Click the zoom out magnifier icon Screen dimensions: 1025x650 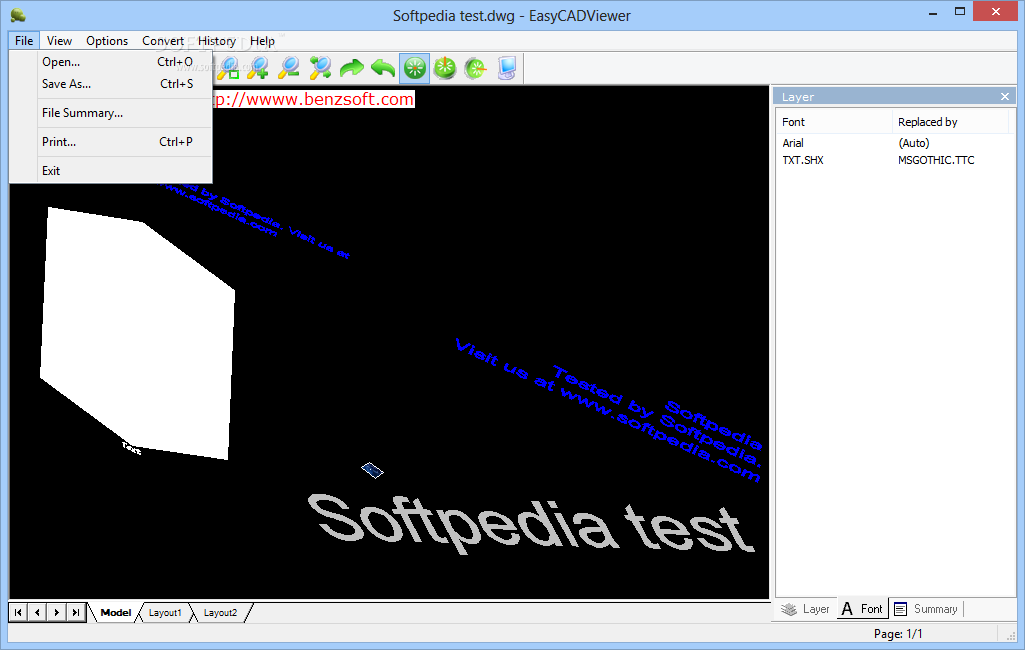pyautogui.click(x=289, y=68)
